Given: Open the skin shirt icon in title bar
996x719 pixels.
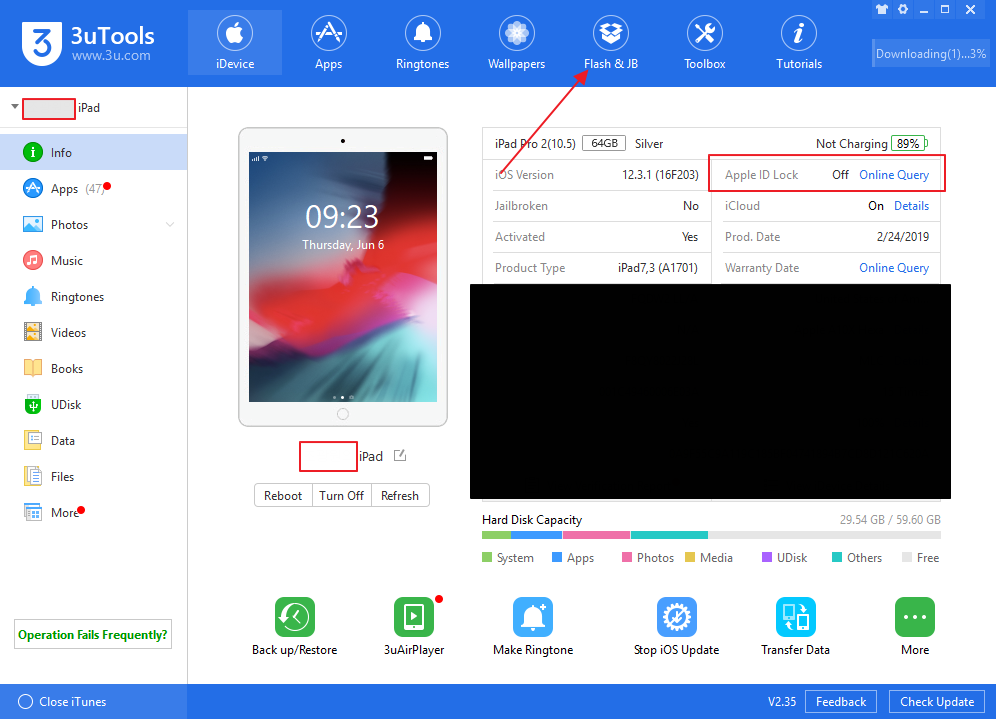Looking at the screenshot, I should (x=882, y=10).
